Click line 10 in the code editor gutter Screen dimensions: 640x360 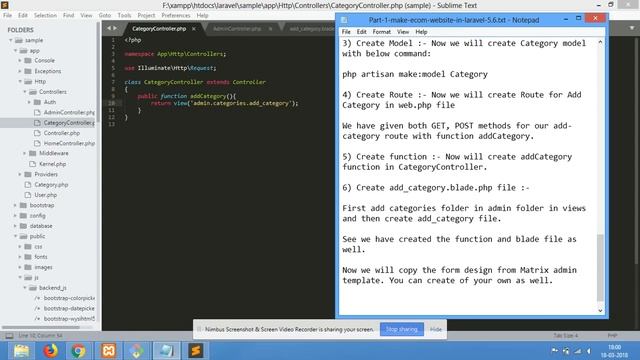tap(111, 103)
